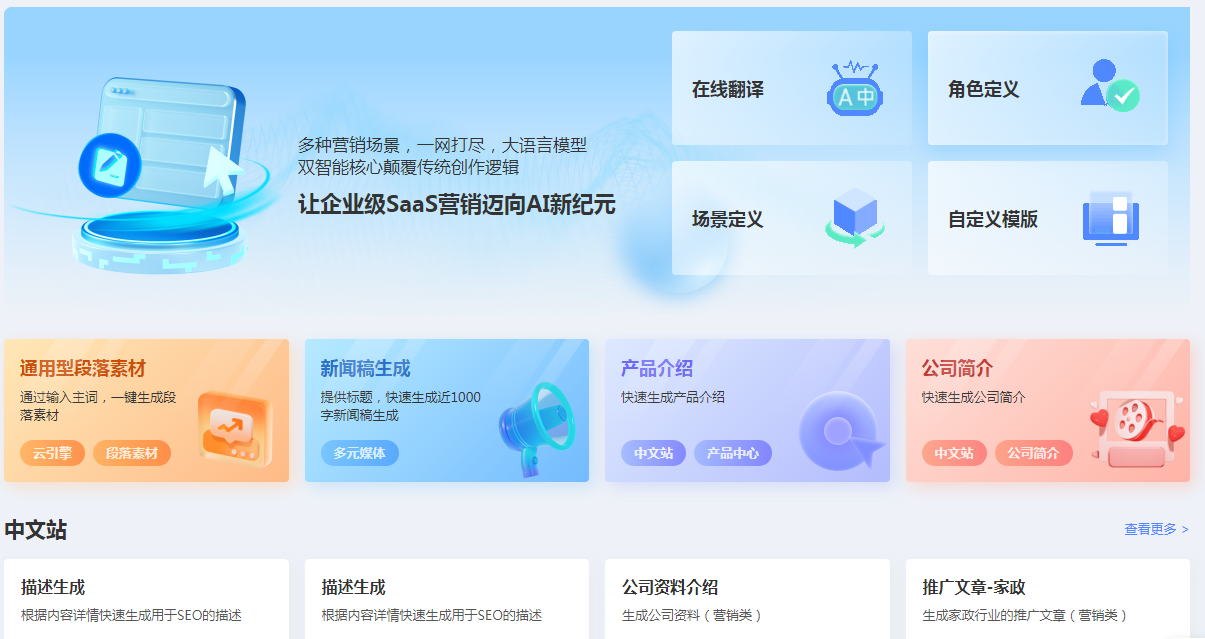Open the 推广文章-家政 template card
The height and width of the screenshot is (639, 1205).
click(x=1047, y=599)
